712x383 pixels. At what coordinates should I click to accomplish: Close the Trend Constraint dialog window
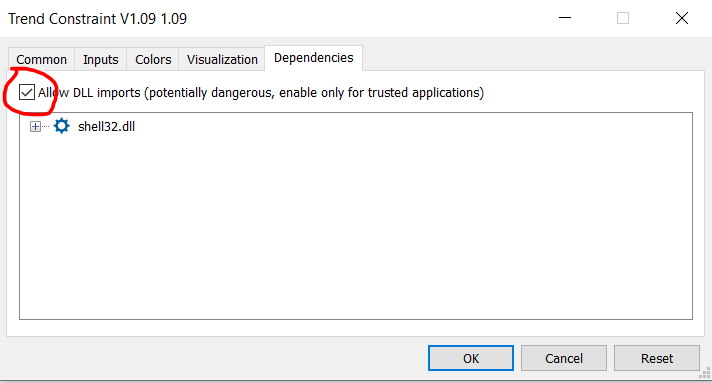(682, 18)
